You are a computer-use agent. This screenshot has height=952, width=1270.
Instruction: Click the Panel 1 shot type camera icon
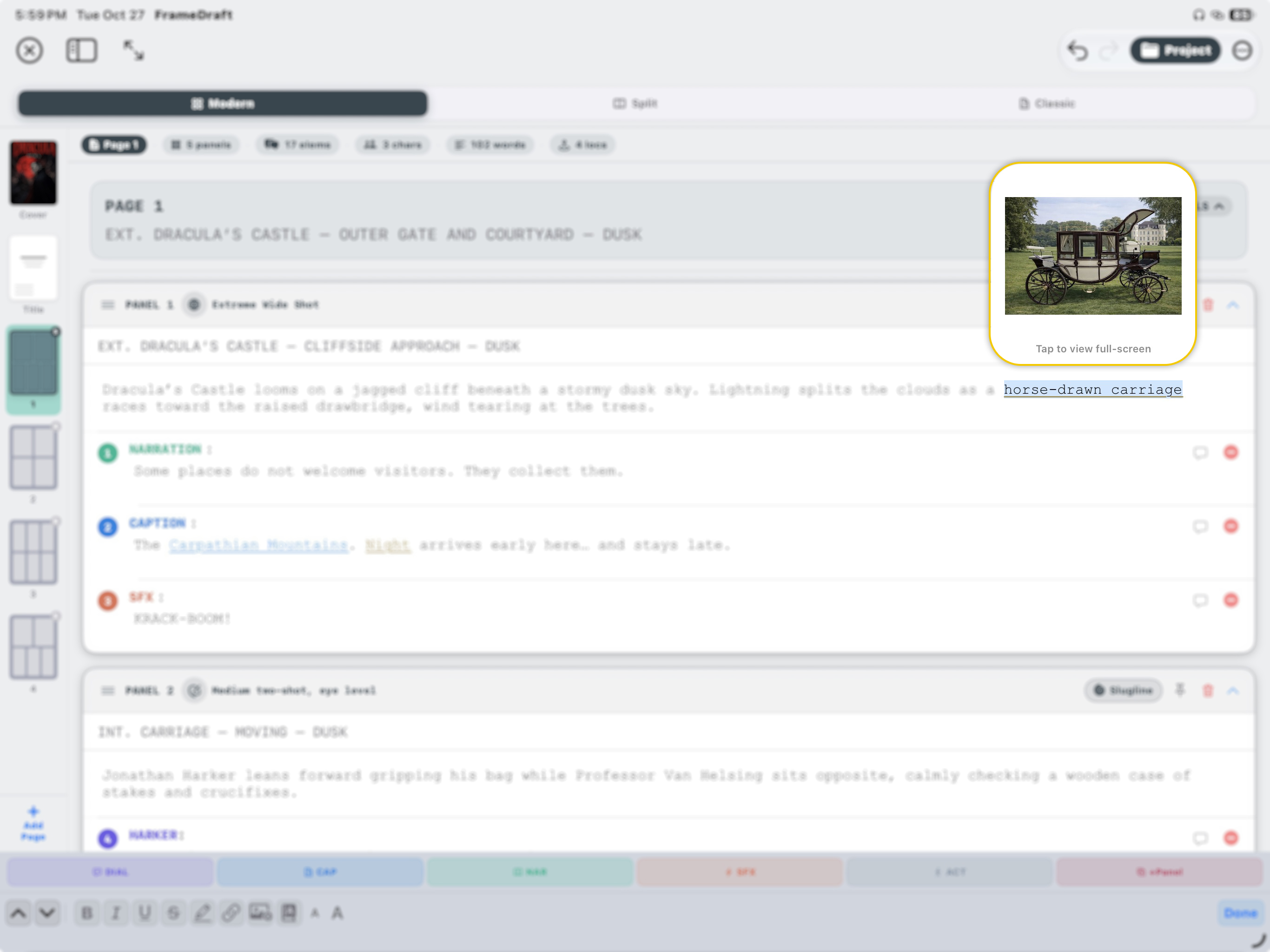tap(194, 304)
